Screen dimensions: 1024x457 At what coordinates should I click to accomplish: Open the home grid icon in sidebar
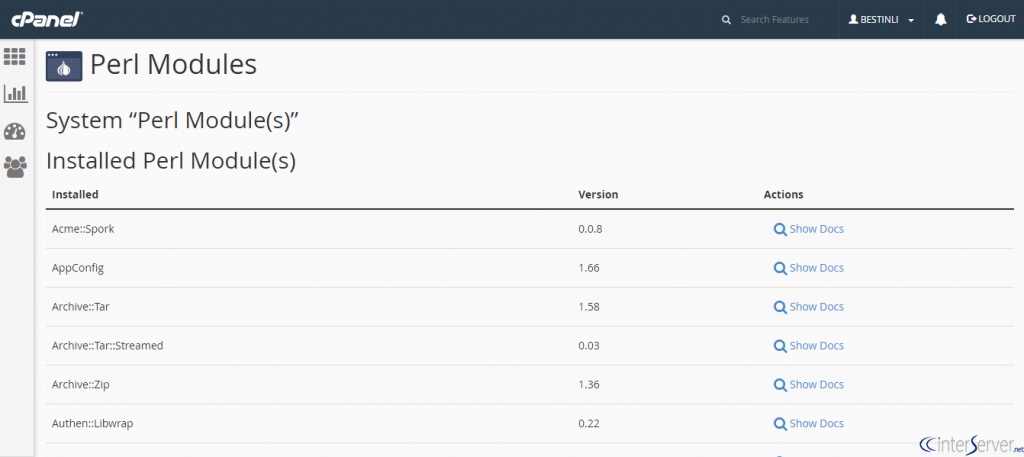point(14,57)
